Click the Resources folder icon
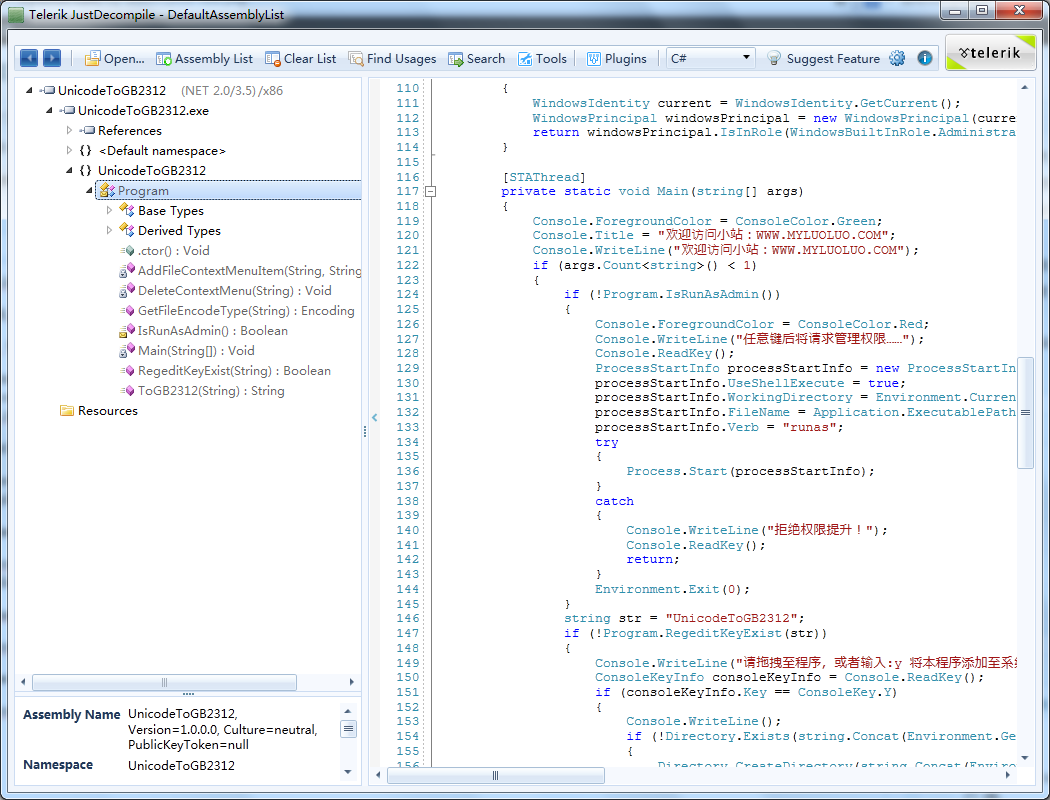Screen dimensions: 1050x800 [x=67, y=410]
